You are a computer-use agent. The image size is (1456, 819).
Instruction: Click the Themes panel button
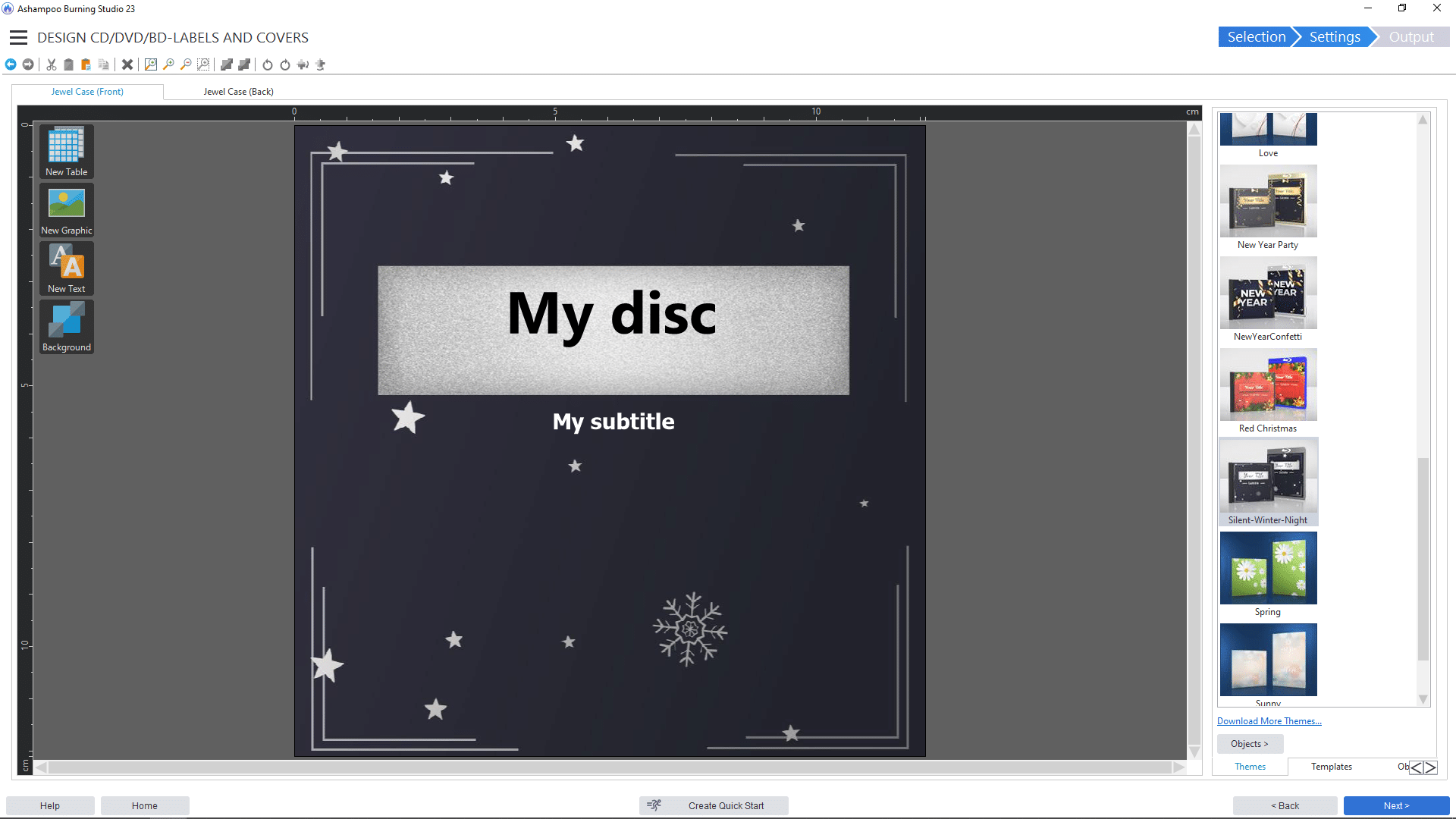(1250, 766)
